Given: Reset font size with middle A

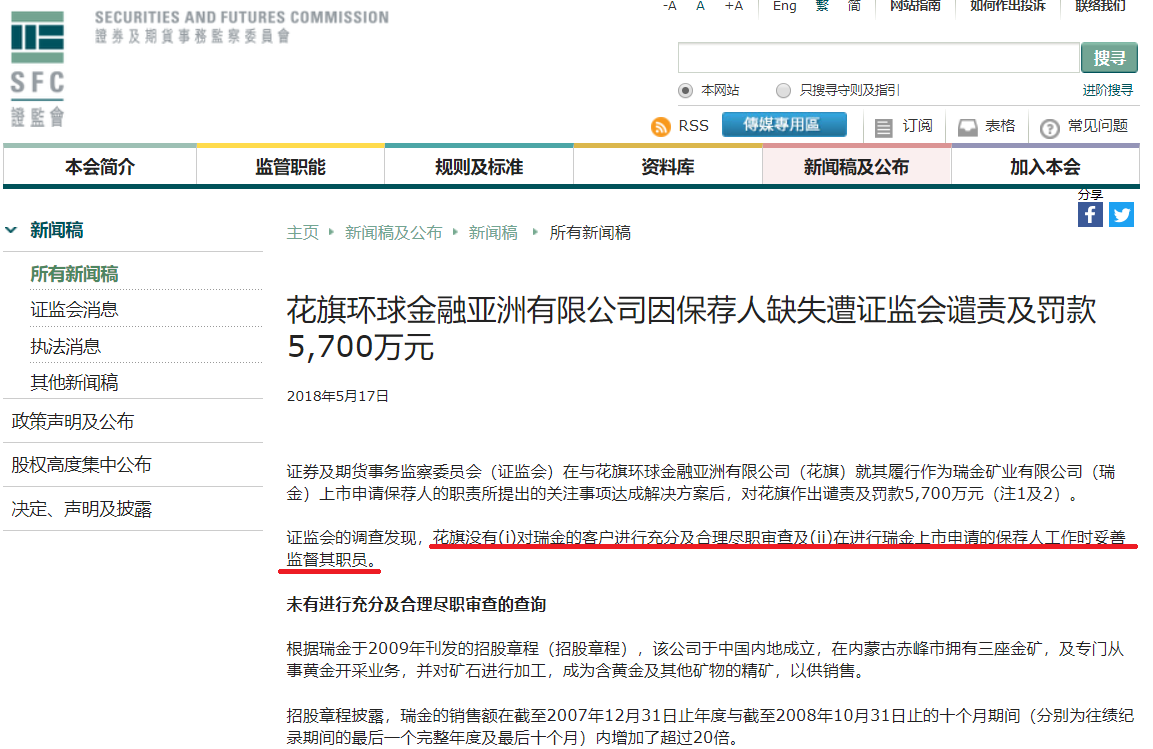Looking at the screenshot, I should pos(700,6).
